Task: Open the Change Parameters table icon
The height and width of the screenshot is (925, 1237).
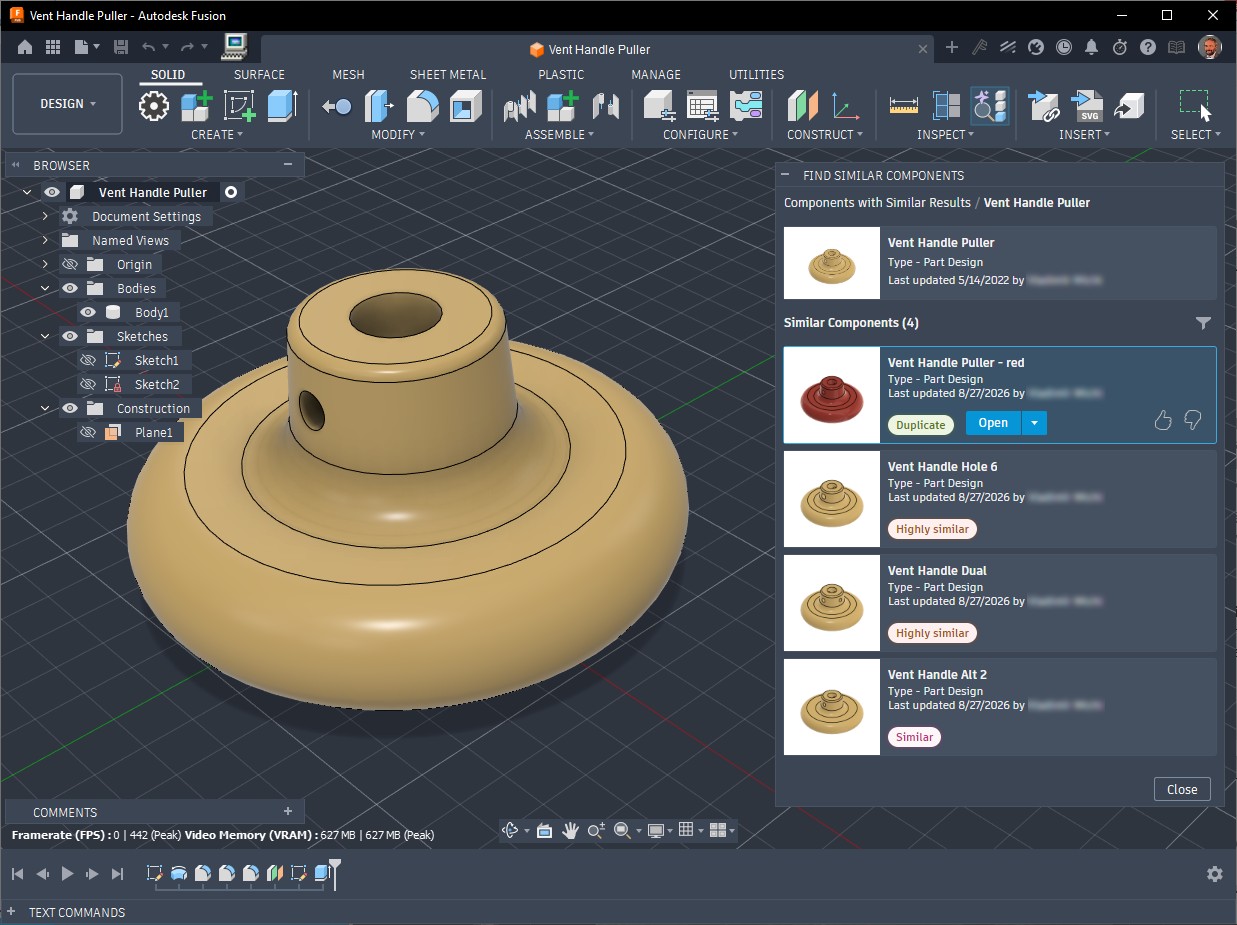Action: click(x=703, y=105)
